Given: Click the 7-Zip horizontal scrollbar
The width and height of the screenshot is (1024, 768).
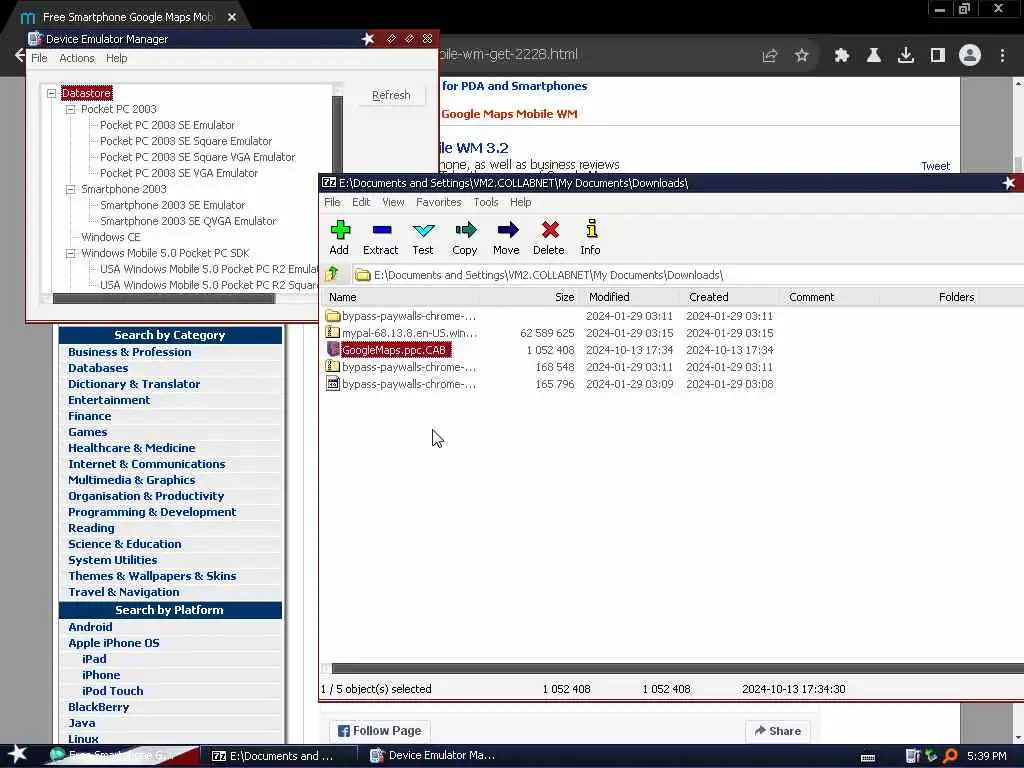Looking at the screenshot, I should 677,668.
